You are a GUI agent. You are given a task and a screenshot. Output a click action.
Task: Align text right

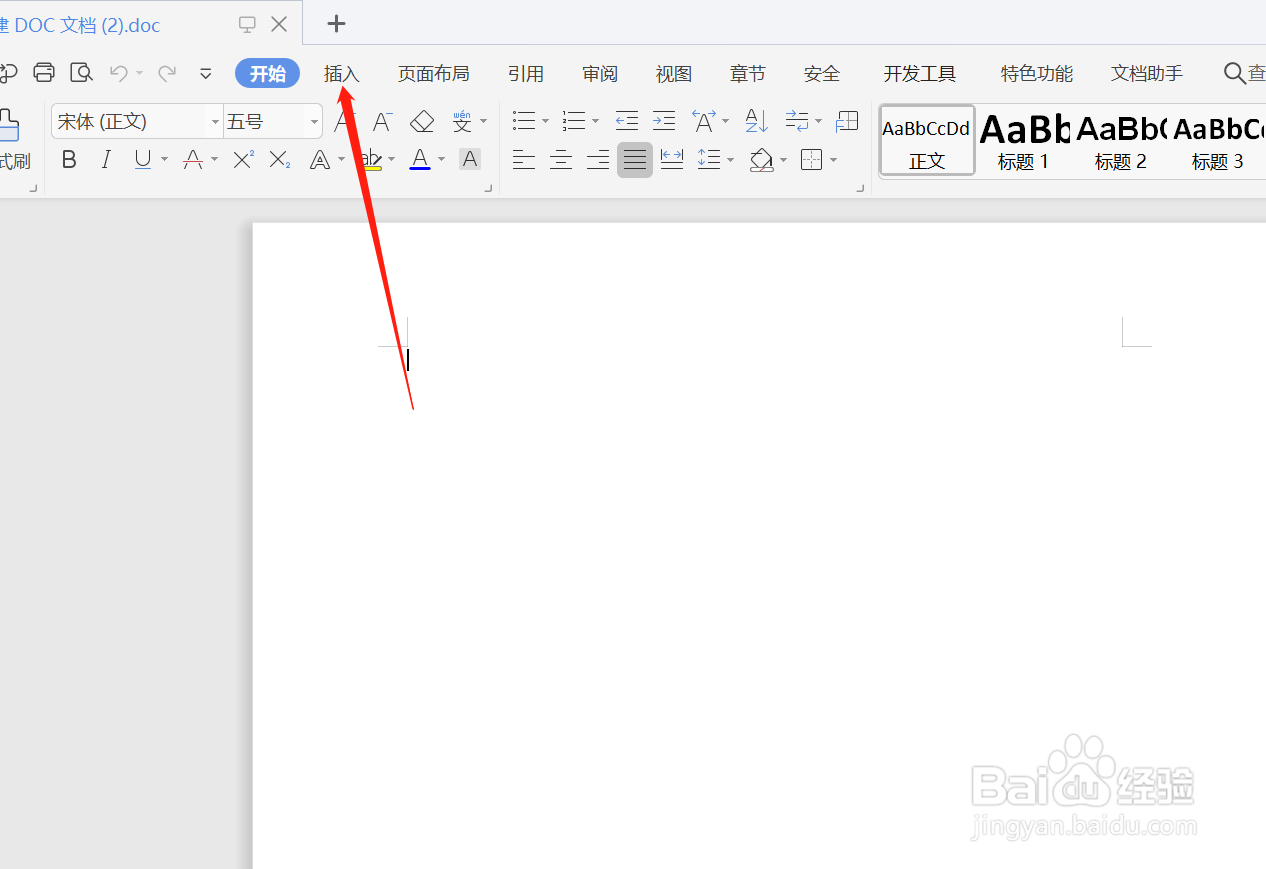point(598,159)
